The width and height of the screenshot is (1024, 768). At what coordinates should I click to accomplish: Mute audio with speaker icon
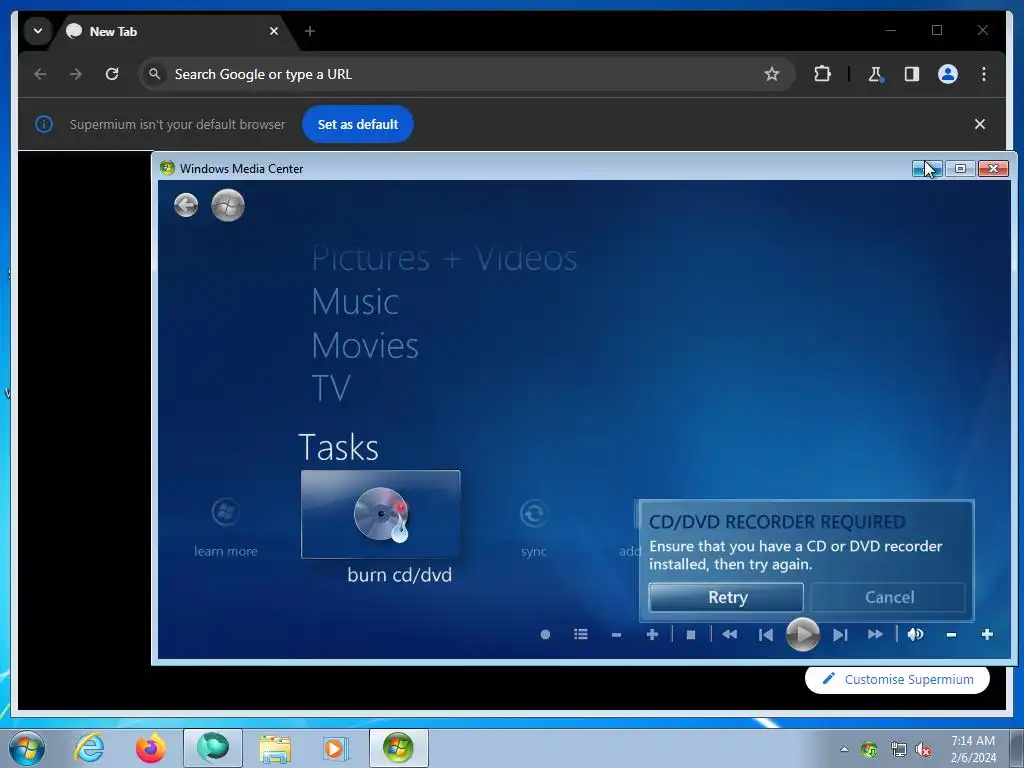coord(916,634)
